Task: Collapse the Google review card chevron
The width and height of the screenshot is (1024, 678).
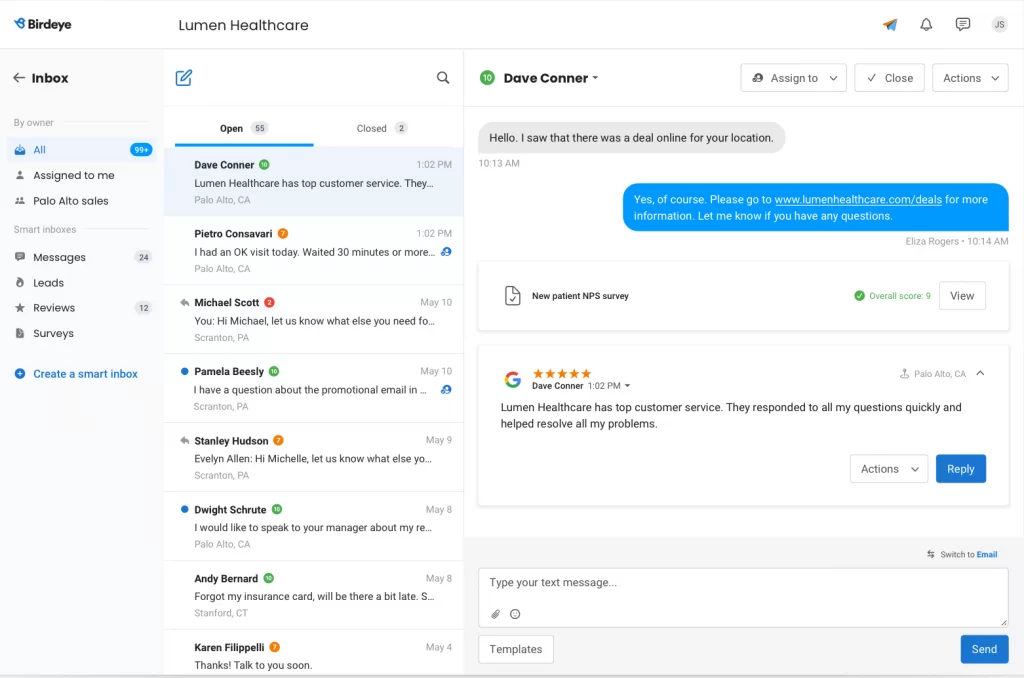Action: pos(980,374)
